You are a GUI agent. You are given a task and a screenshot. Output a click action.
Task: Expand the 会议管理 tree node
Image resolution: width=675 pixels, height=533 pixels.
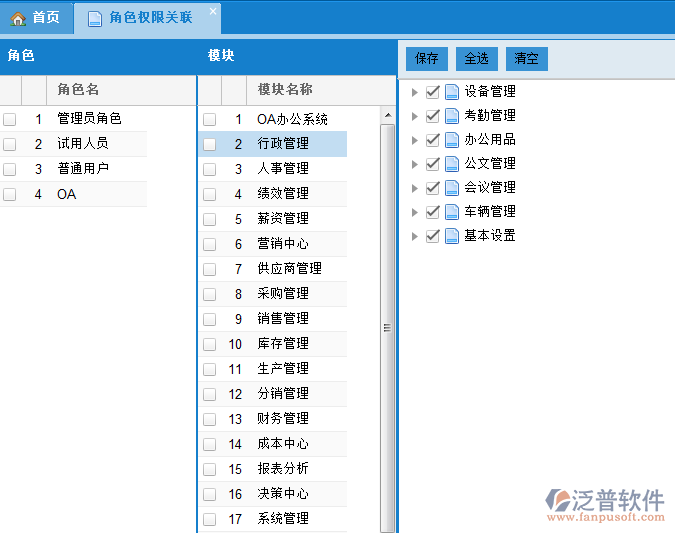(x=416, y=188)
